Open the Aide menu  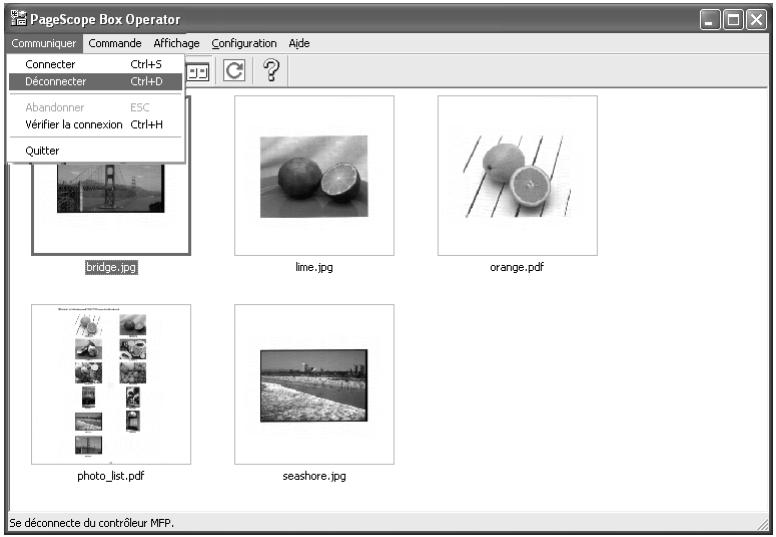click(x=299, y=44)
